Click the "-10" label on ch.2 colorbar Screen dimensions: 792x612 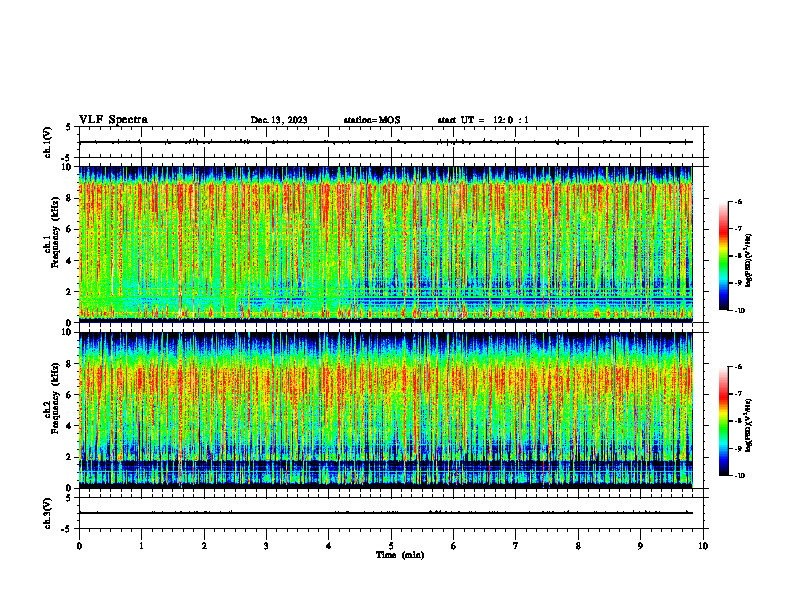click(x=739, y=476)
